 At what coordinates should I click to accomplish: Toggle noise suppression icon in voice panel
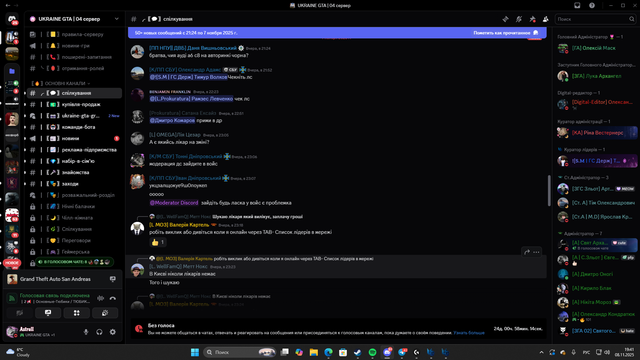(x=100, y=298)
